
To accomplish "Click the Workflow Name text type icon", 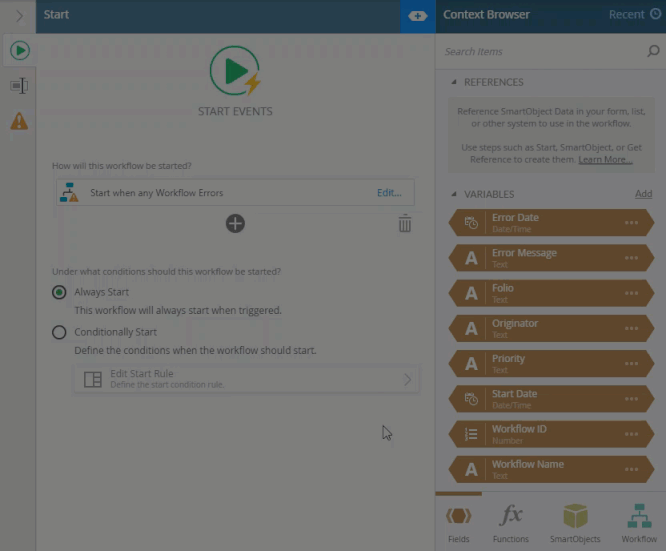I will click(471, 469).
